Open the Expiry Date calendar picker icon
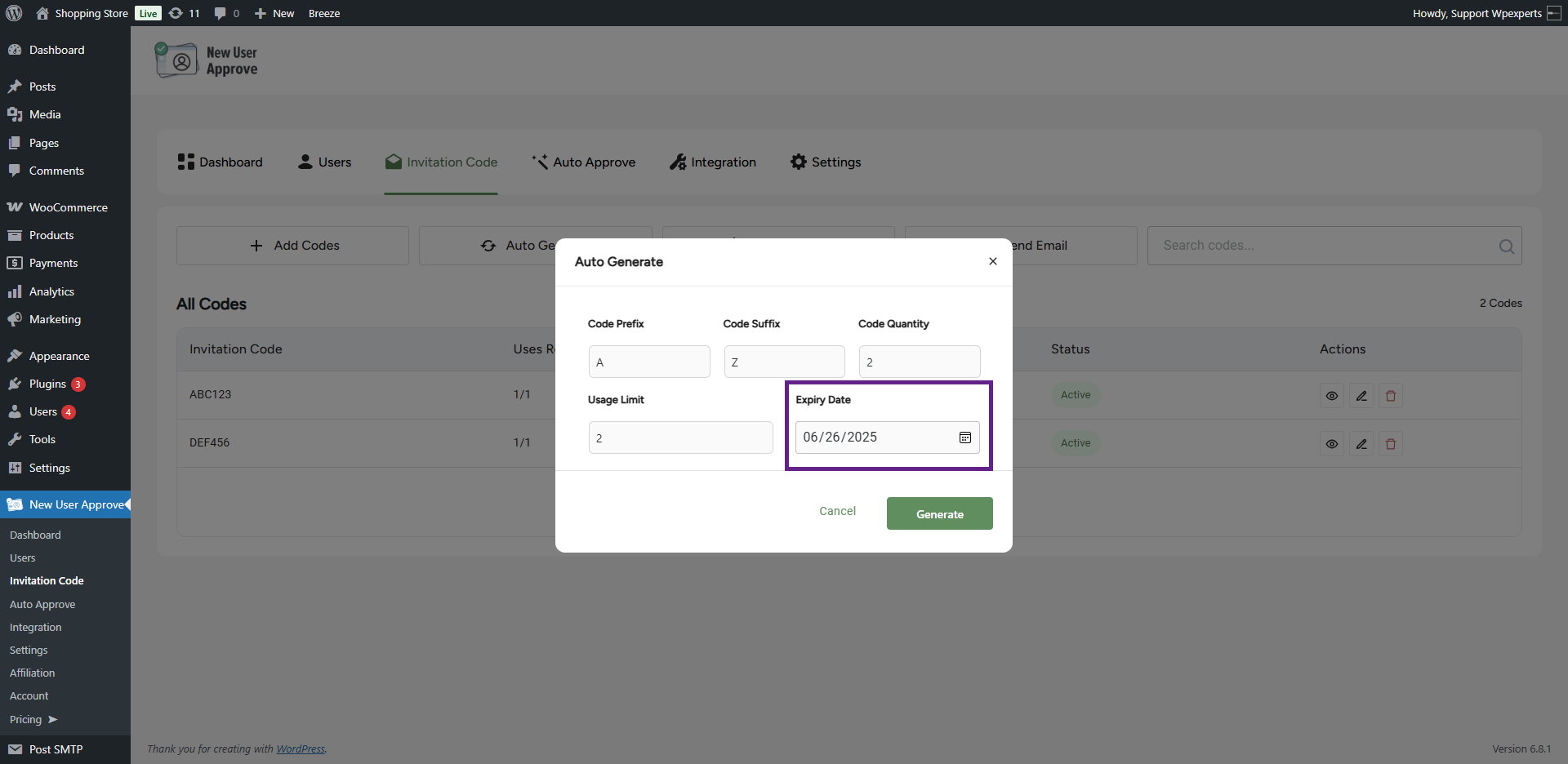1568x764 pixels. (964, 438)
